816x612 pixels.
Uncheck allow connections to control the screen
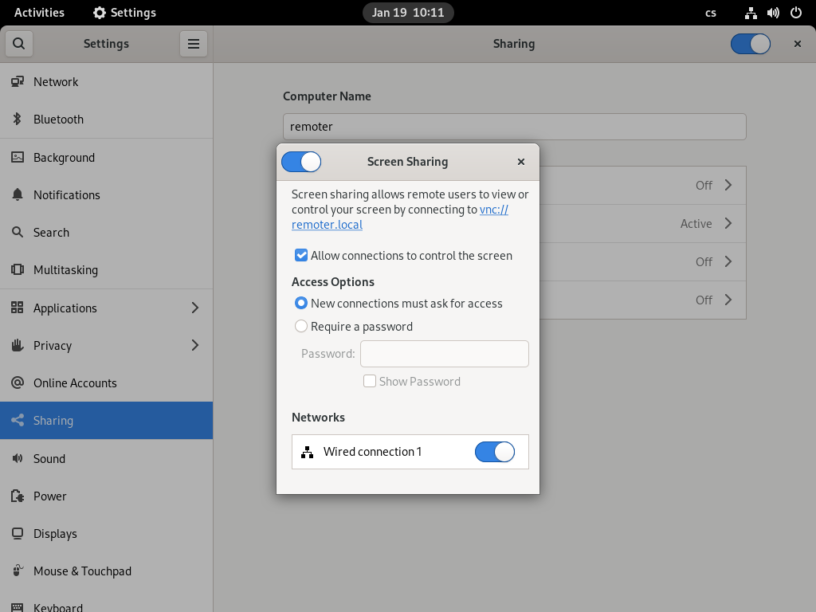pyautogui.click(x=301, y=255)
